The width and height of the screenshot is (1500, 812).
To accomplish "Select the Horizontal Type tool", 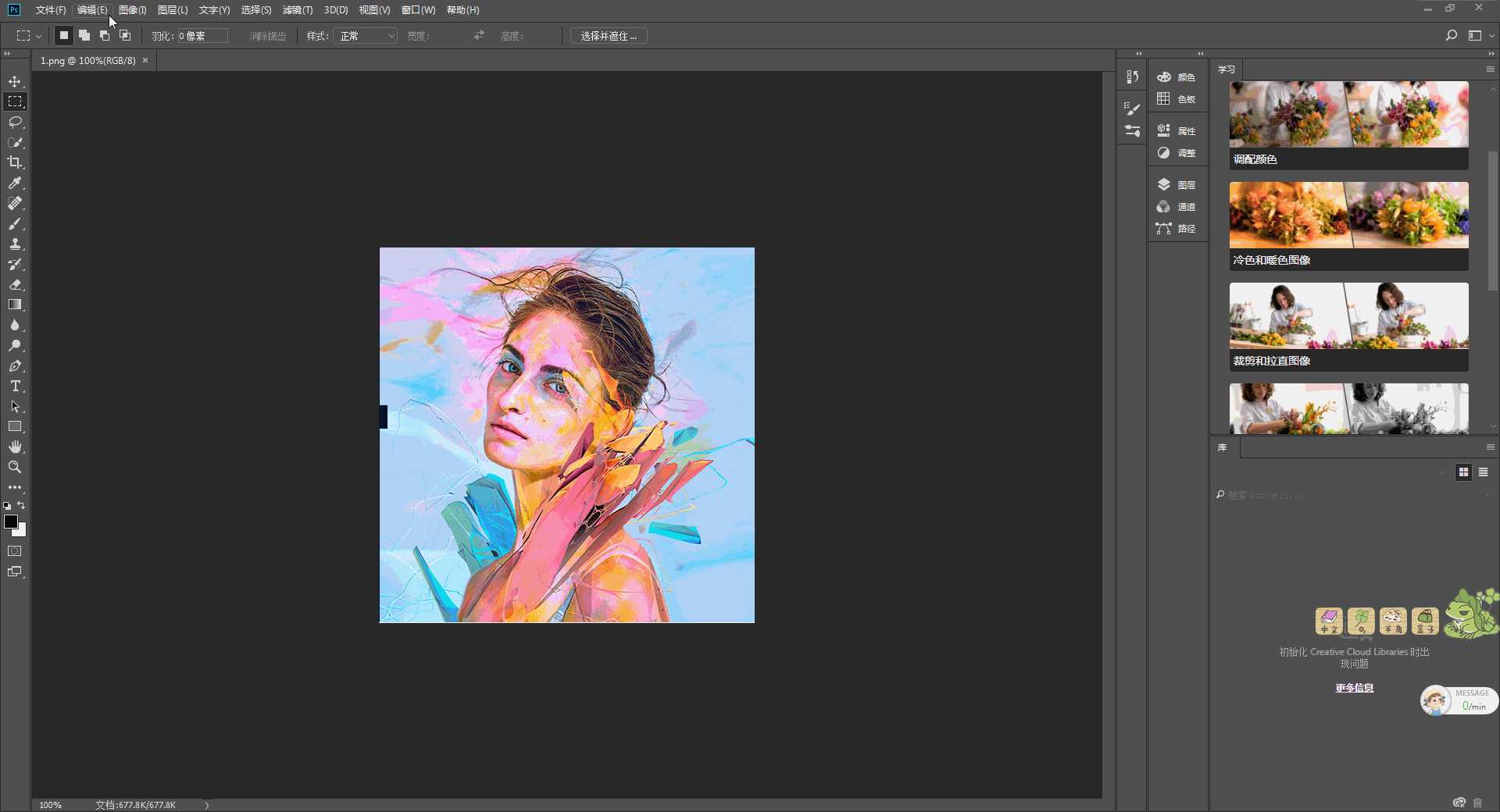I will 15,386.
